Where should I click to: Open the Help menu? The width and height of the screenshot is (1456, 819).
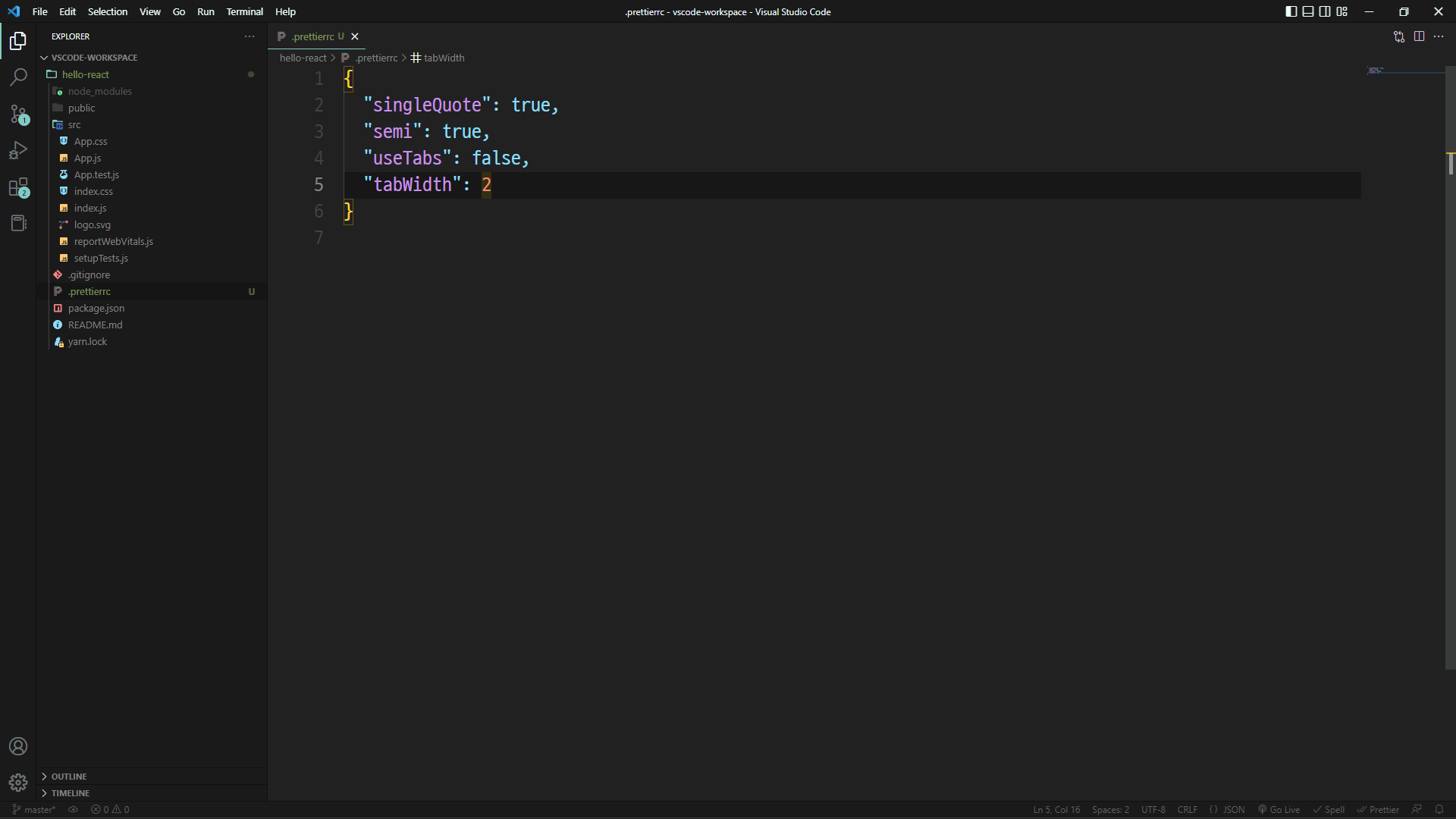pos(286,11)
